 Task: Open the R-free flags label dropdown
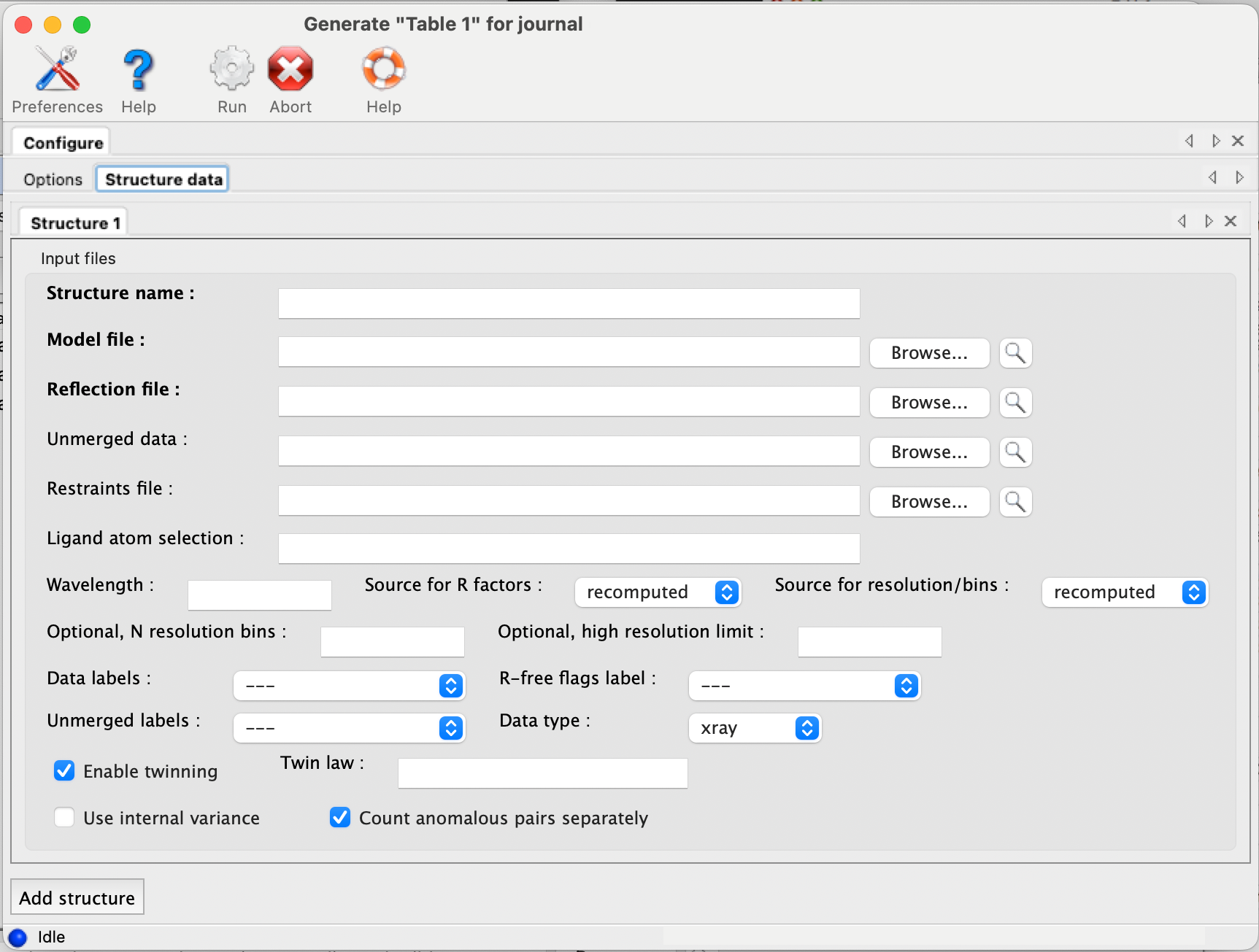pyautogui.click(x=804, y=686)
